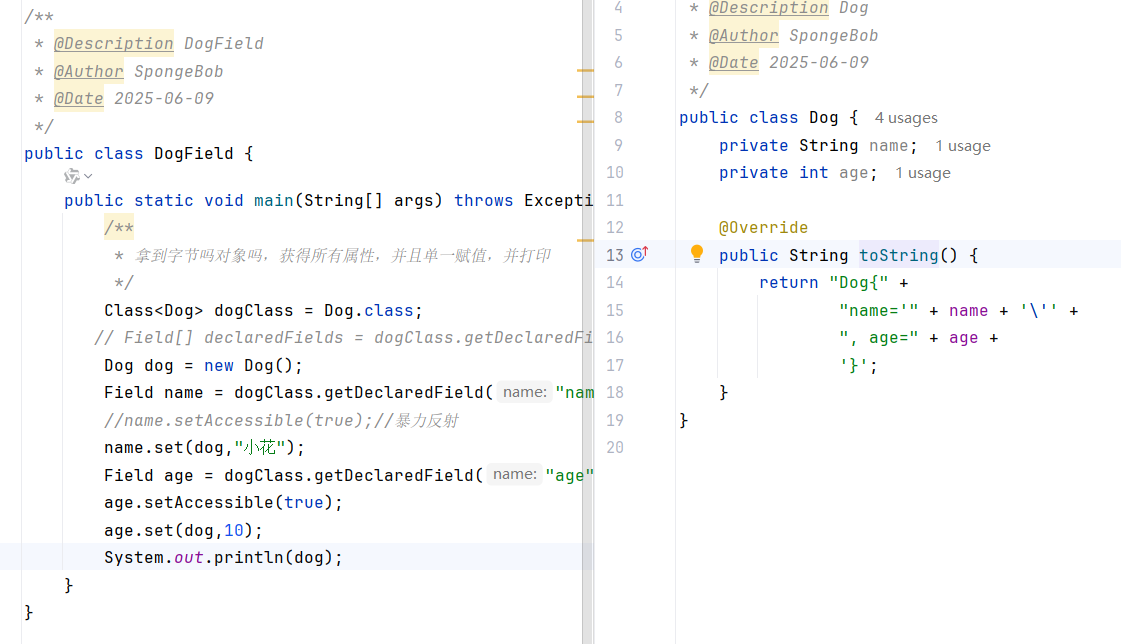The image size is (1121, 644).
Task: Open the '4 usages' hint for Dog class
Action: [x=906, y=118]
